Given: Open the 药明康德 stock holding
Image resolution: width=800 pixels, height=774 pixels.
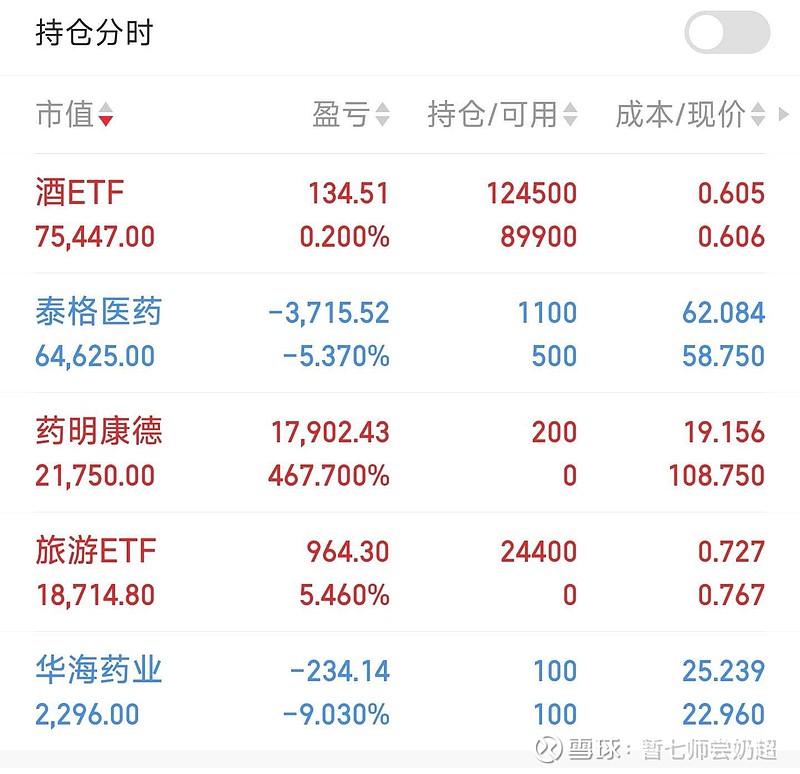Looking at the screenshot, I should (98, 431).
